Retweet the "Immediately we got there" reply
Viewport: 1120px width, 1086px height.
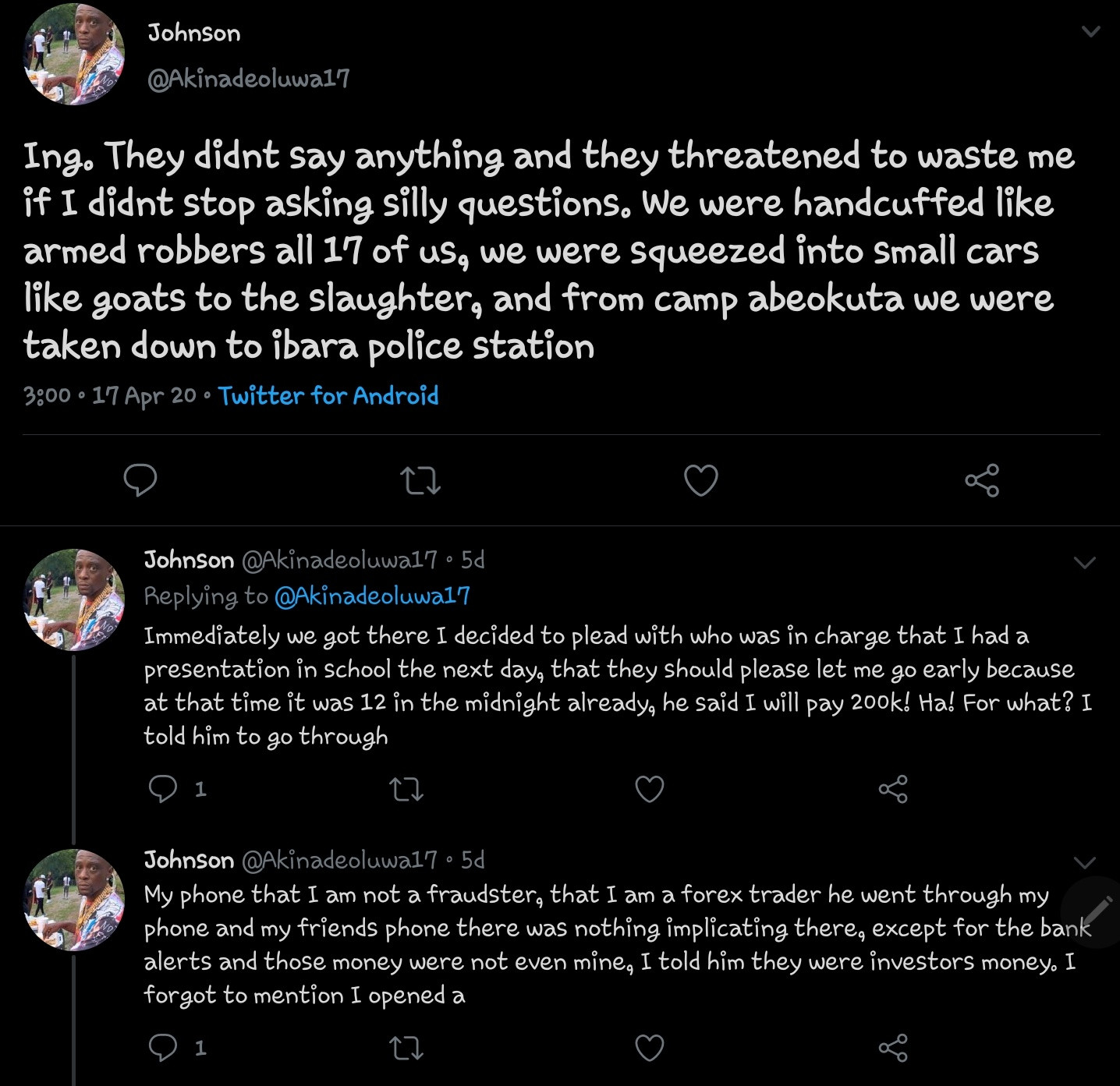click(x=406, y=789)
